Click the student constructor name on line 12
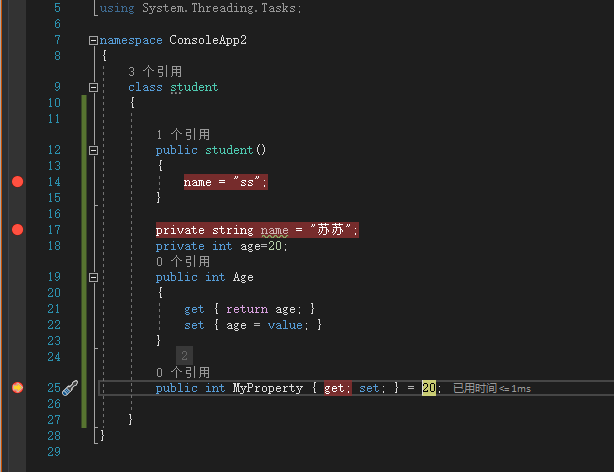This screenshot has width=614, height=472. 229,150
